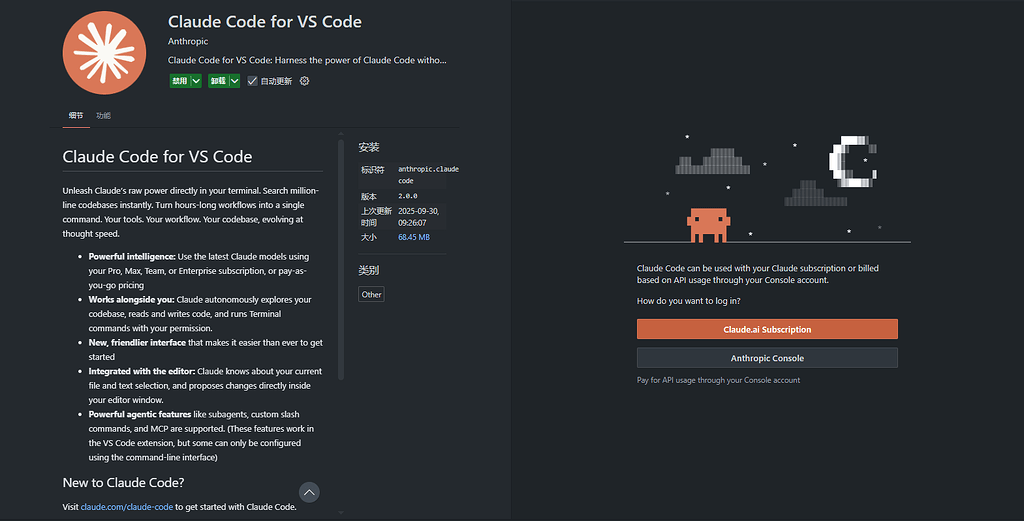Click the scroll-to-top chevron button
This screenshot has height=521, width=1024.
309,492
